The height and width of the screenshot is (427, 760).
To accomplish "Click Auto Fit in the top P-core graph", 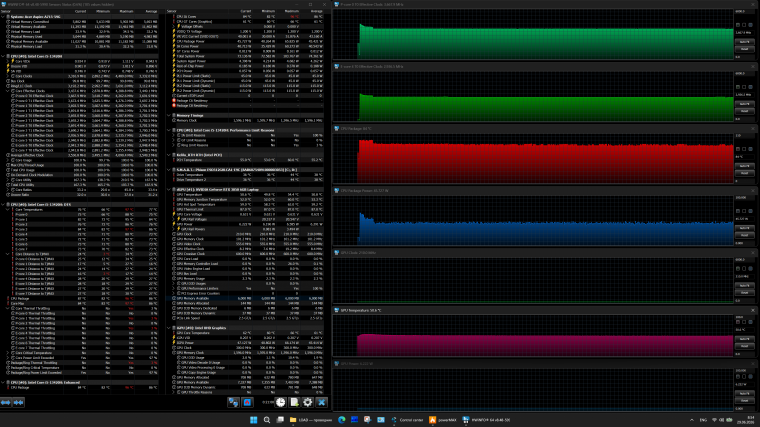I will pos(744,42).
